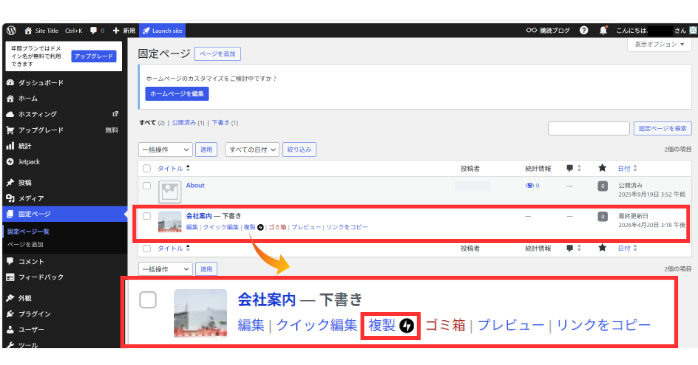Open 購読ブログ reader link
Viewport: 698px width, 365px height.
point(548,31)
